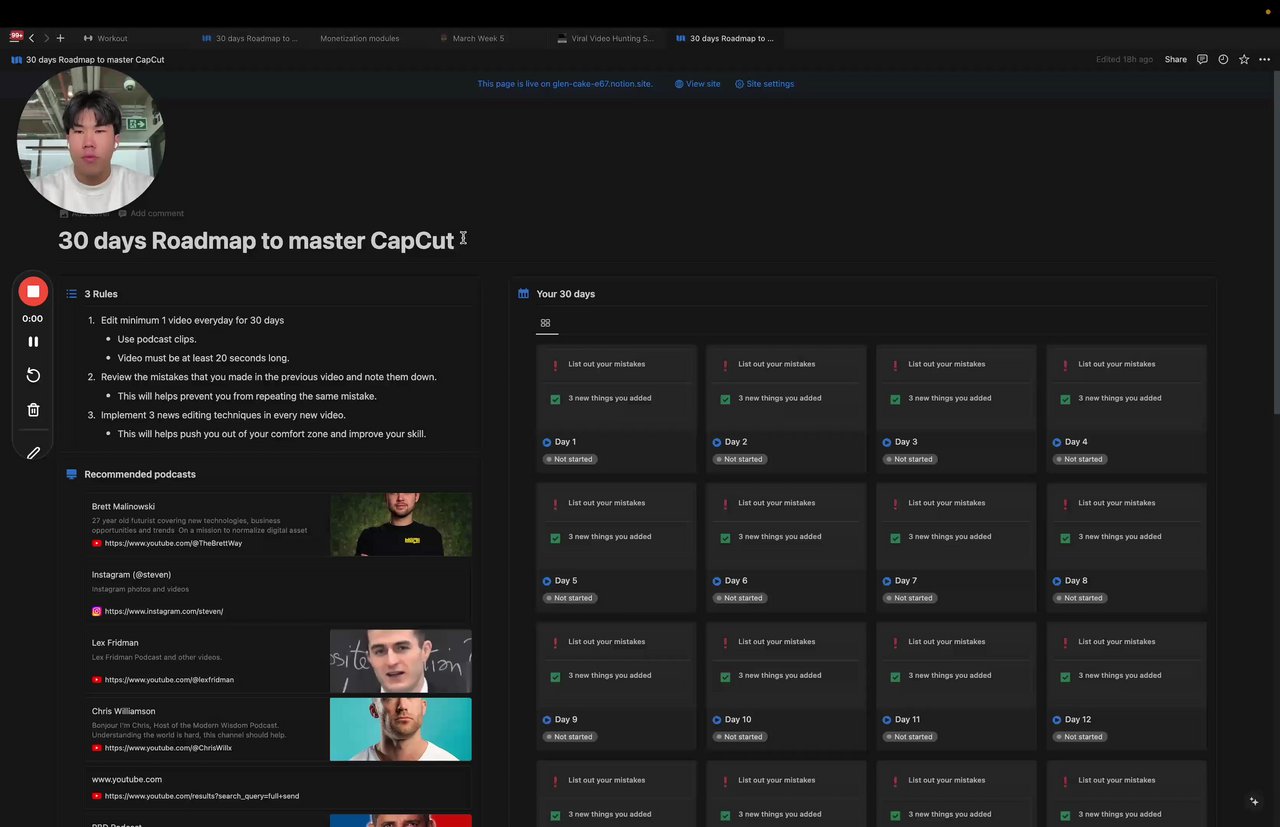Toggle the green checkbox on Day 6 card
The width and height of the screenshot is (1280, 827).
click(725, 538)
